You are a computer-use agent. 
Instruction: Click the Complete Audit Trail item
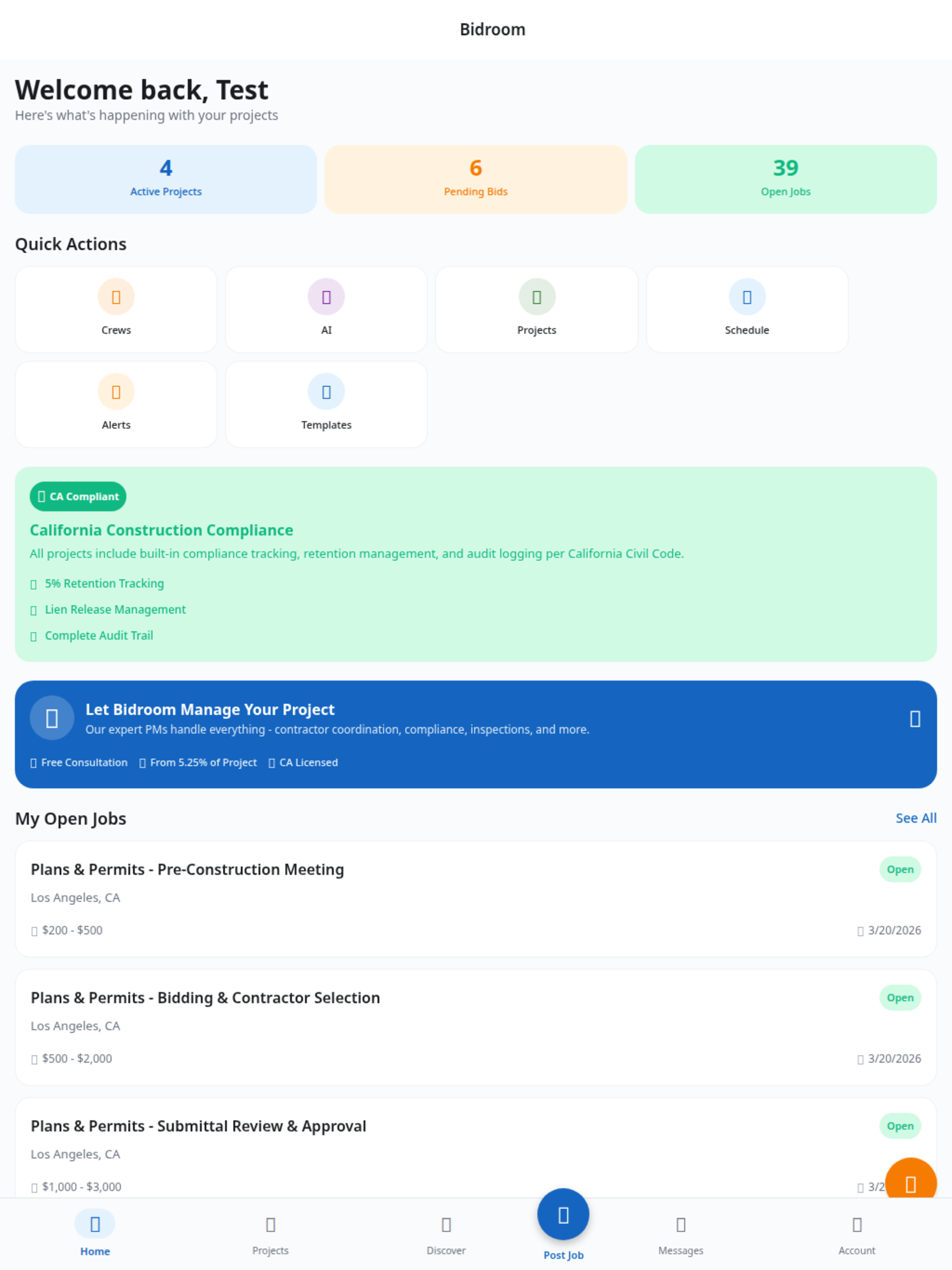coord(92,635)
